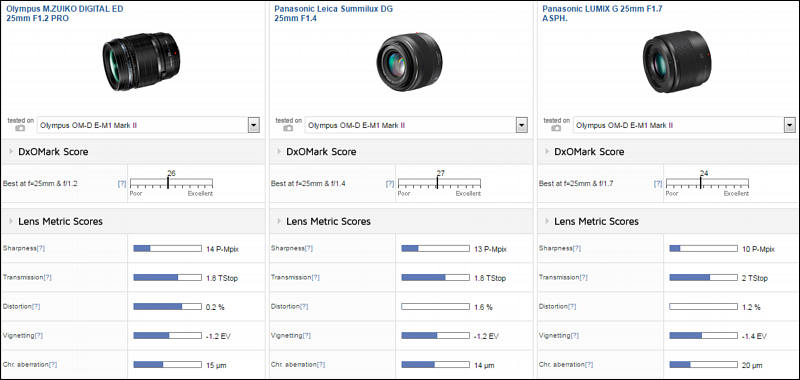Click chromatic aberration bar reading 15 µm

coord(167,365)
